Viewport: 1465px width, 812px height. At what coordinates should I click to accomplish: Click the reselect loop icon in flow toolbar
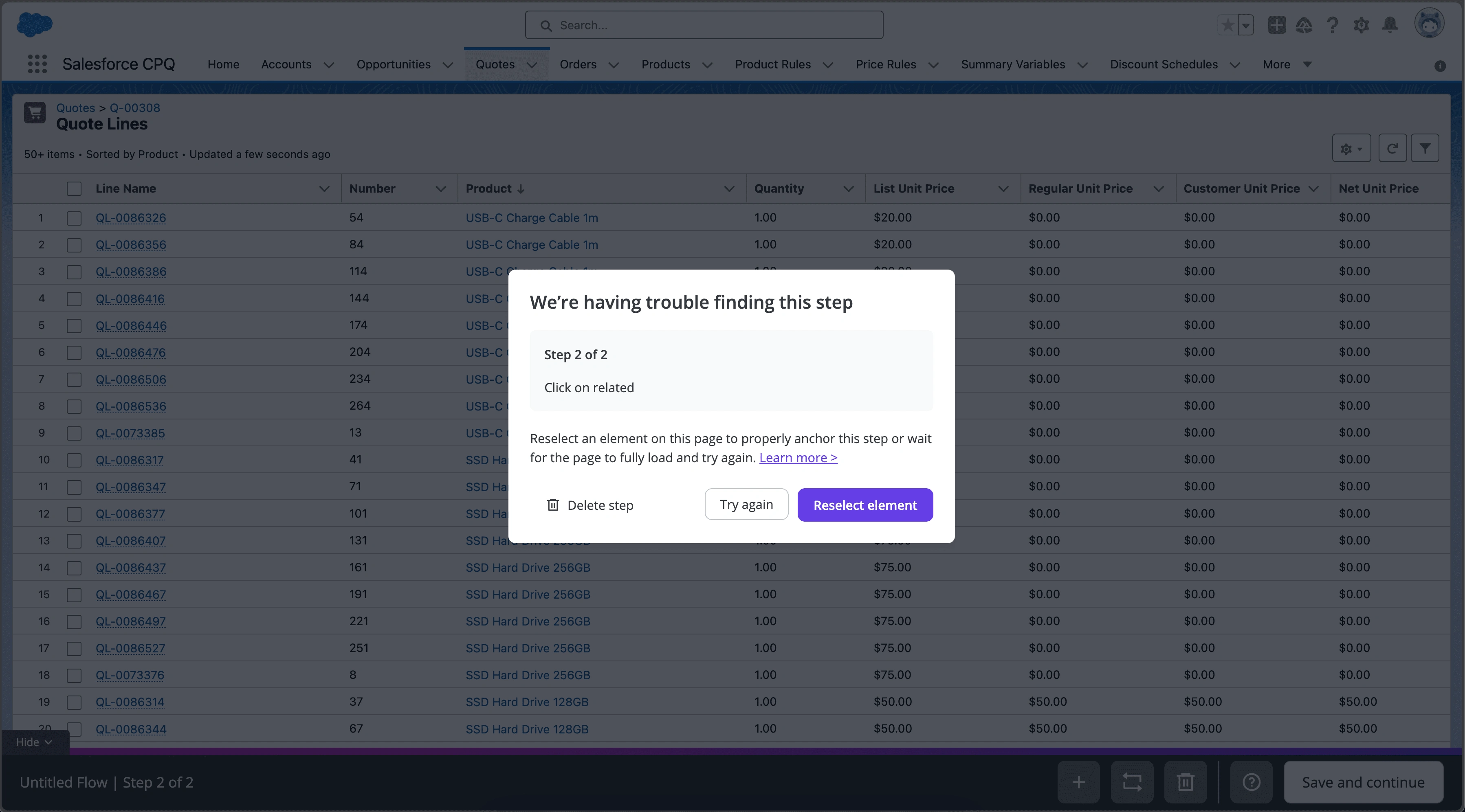1132,782
